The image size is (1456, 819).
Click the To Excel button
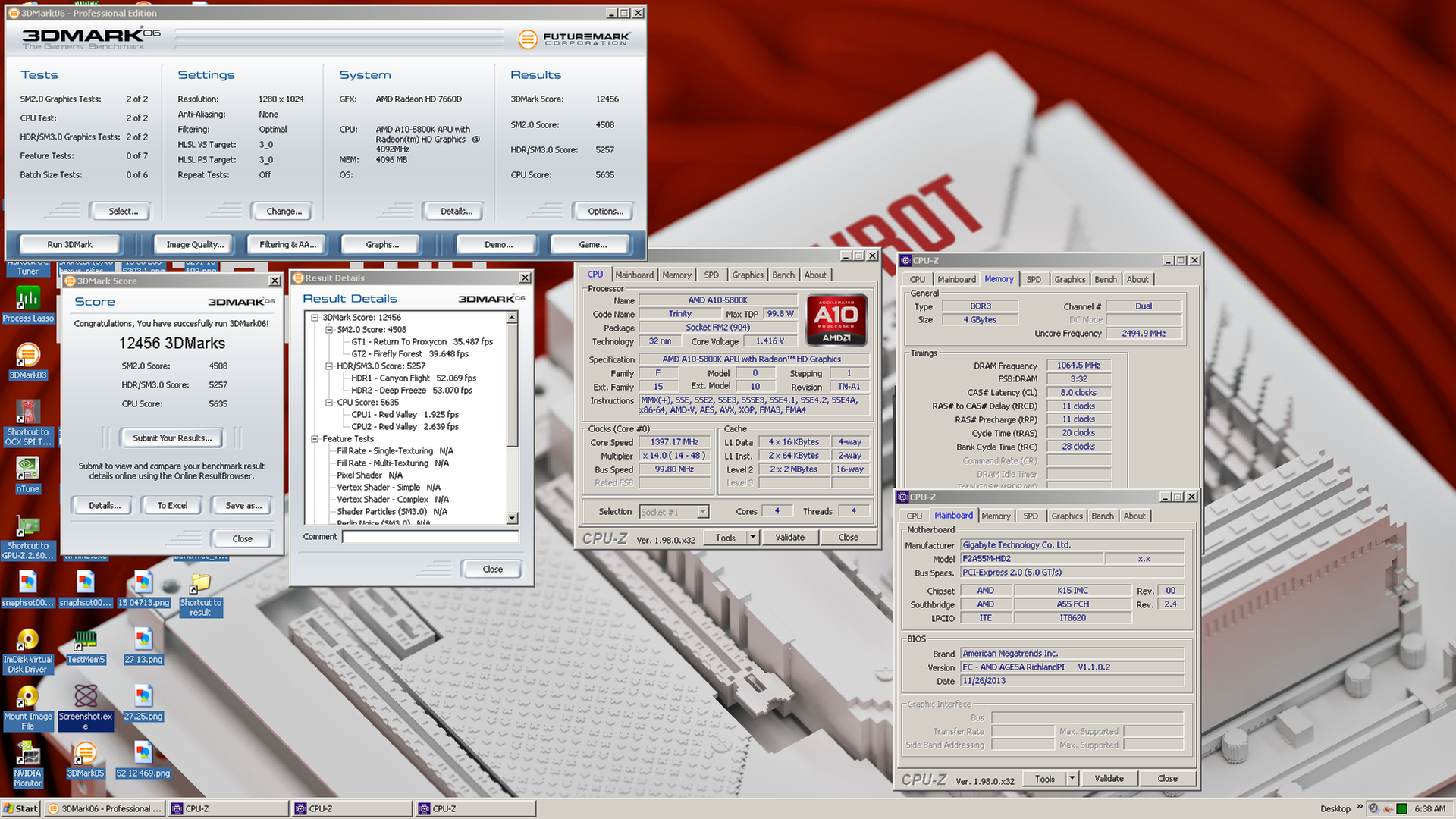(x=172, y=506)
